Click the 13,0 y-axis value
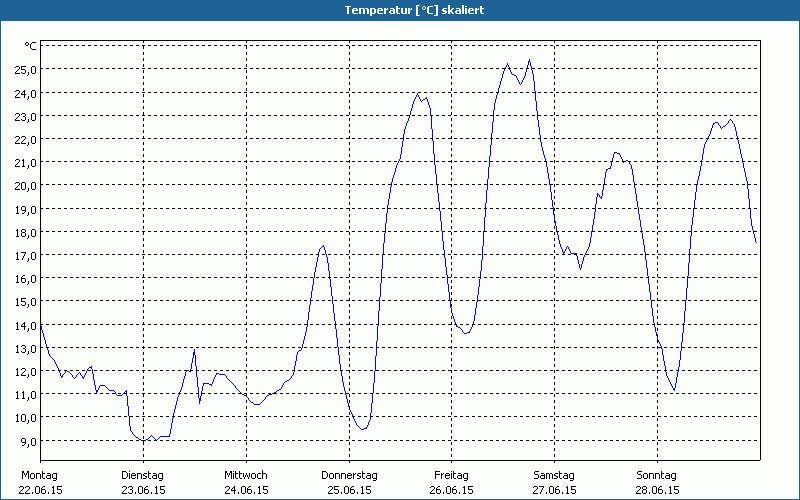800x500 pixels. [26, 348]
